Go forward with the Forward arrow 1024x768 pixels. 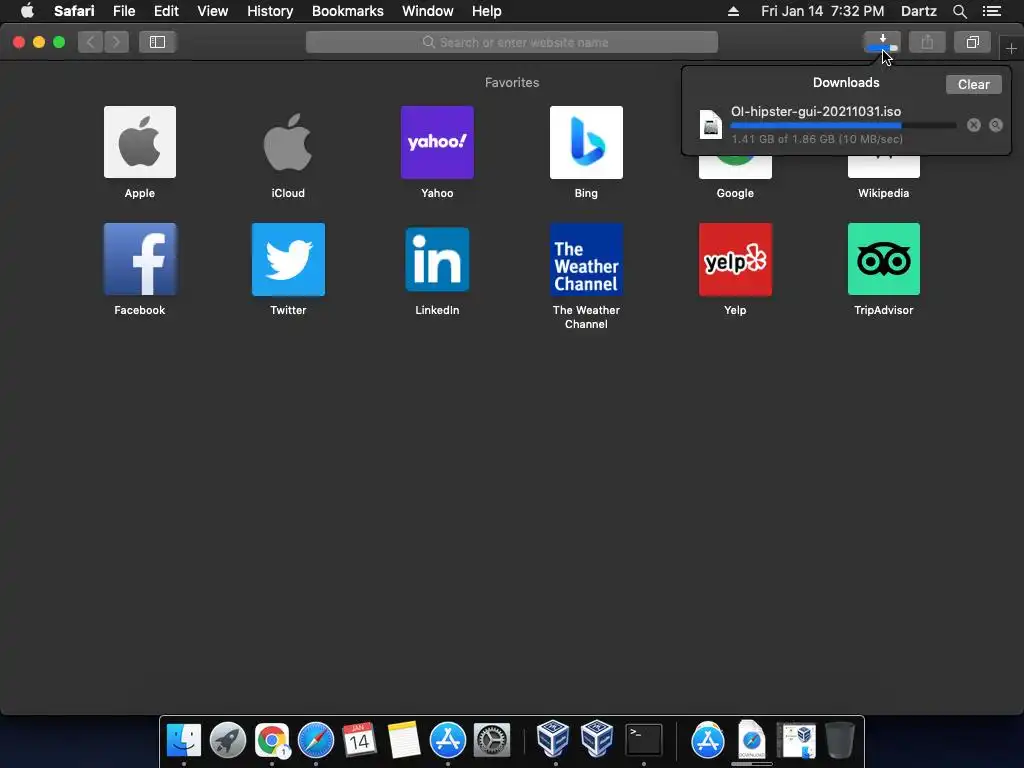click(x=116, y=42)
